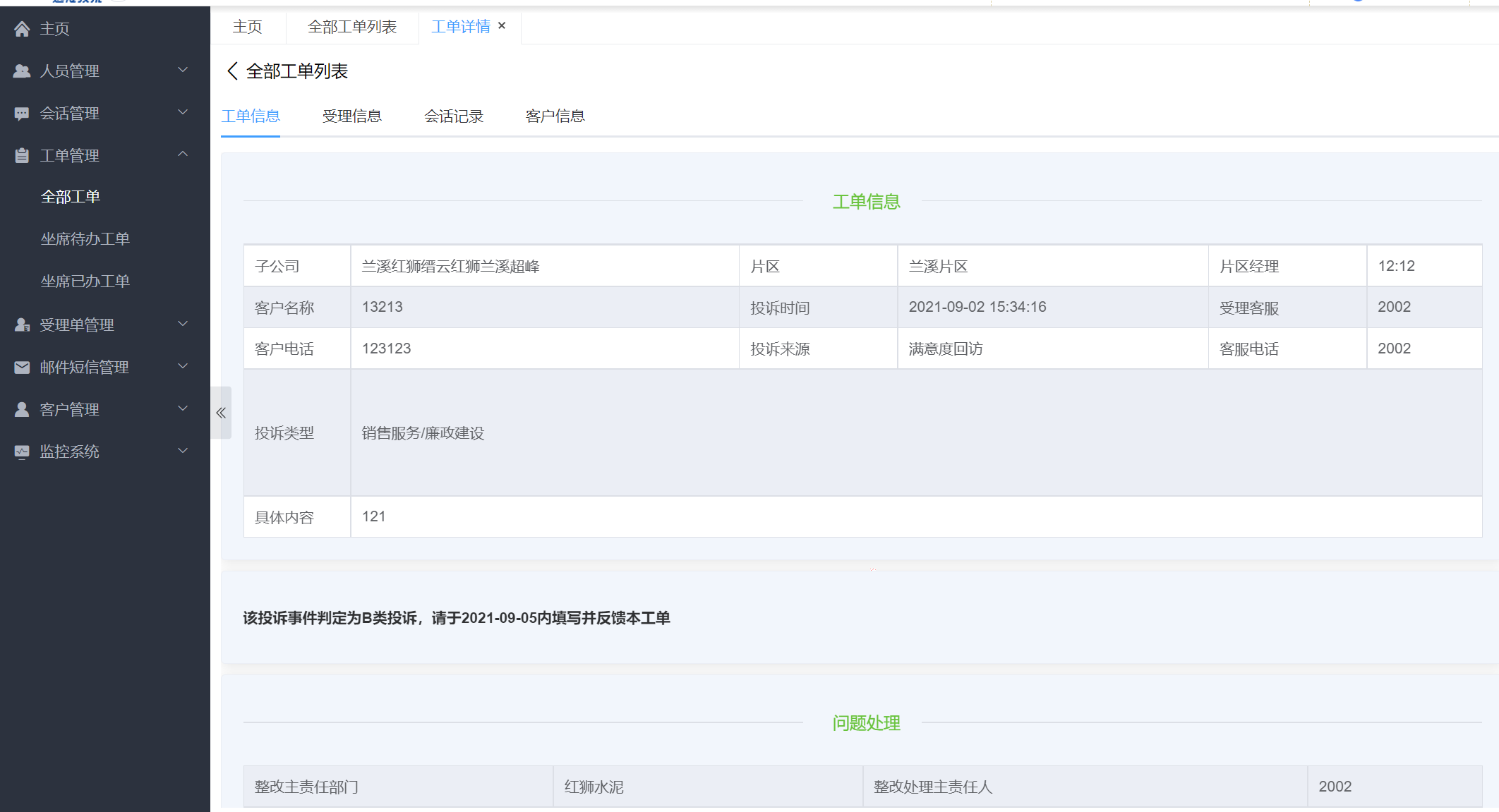Open the 会话记录 tab
The width and height of the screenshot is (1499, 812).
click(x=453, y=116)
